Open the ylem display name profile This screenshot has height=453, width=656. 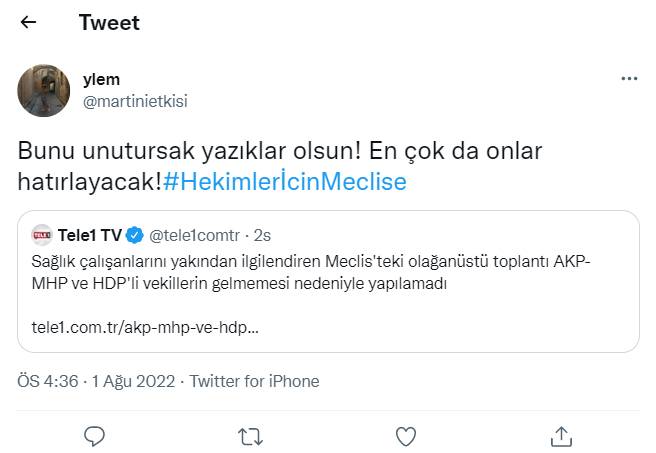point(101,79)
